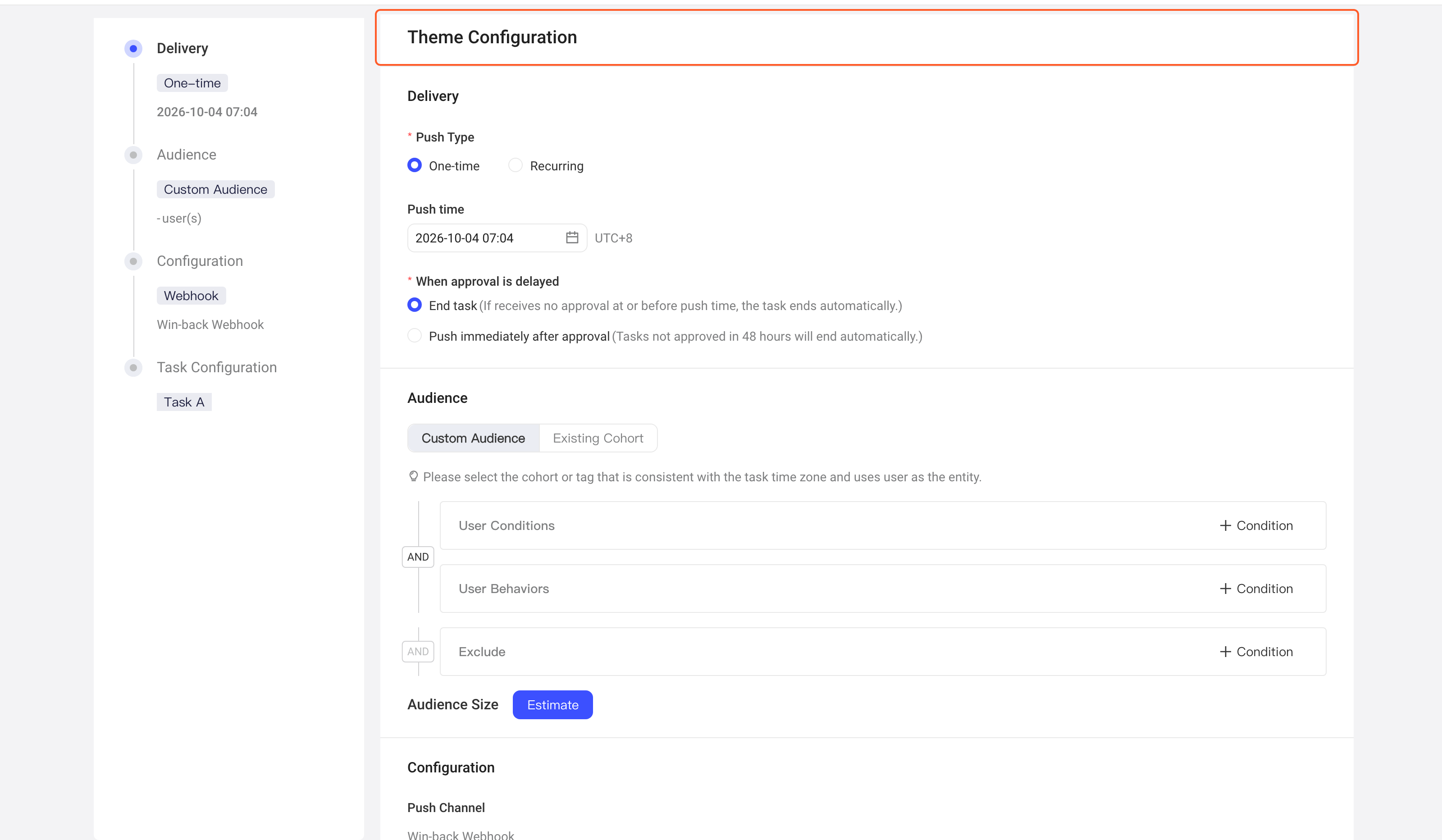Add a Condition to User Conditions

tap(1256, 525)
